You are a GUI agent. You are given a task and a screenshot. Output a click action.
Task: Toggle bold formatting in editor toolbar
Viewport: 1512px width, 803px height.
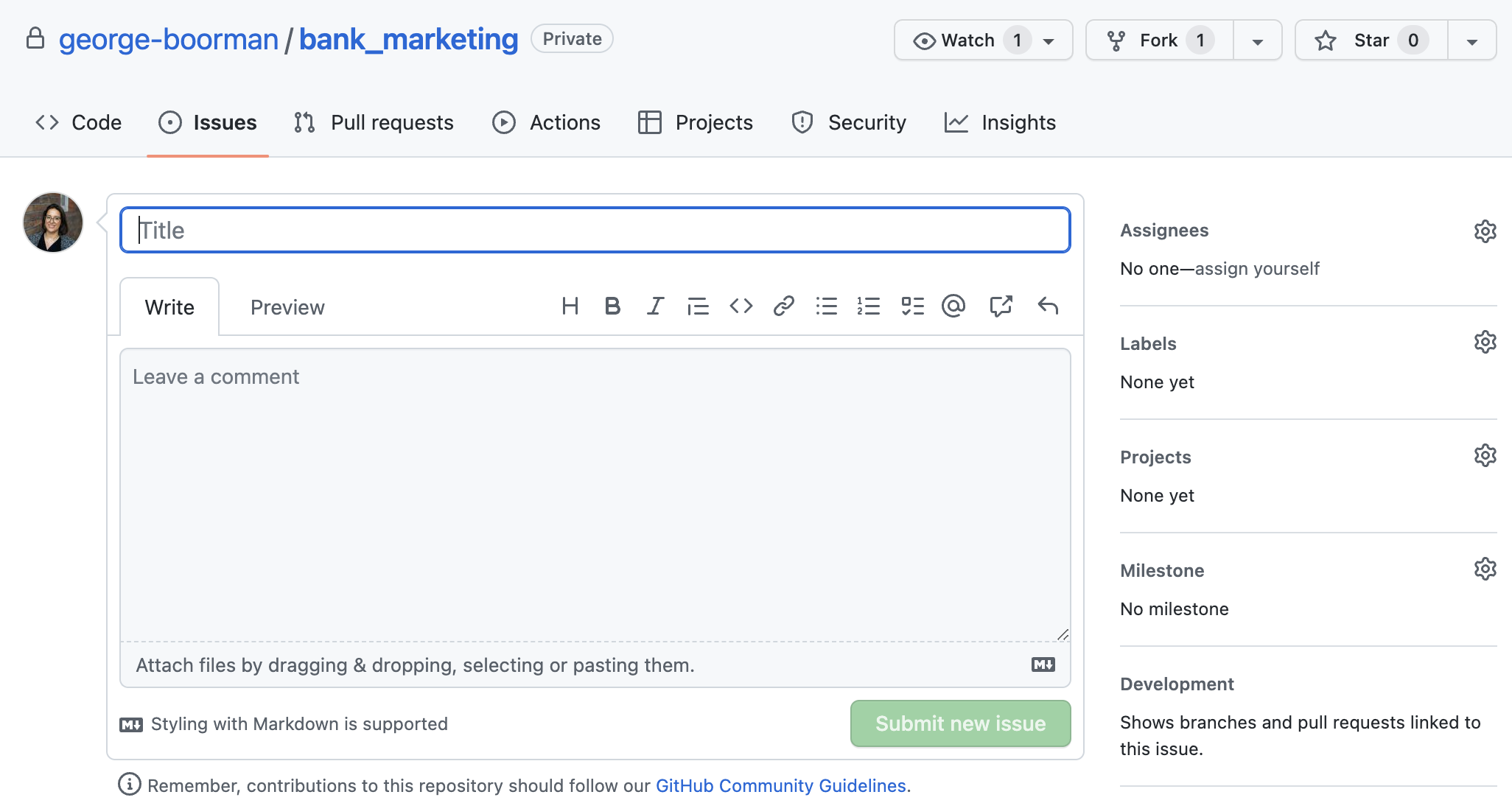tap(612, 306)
